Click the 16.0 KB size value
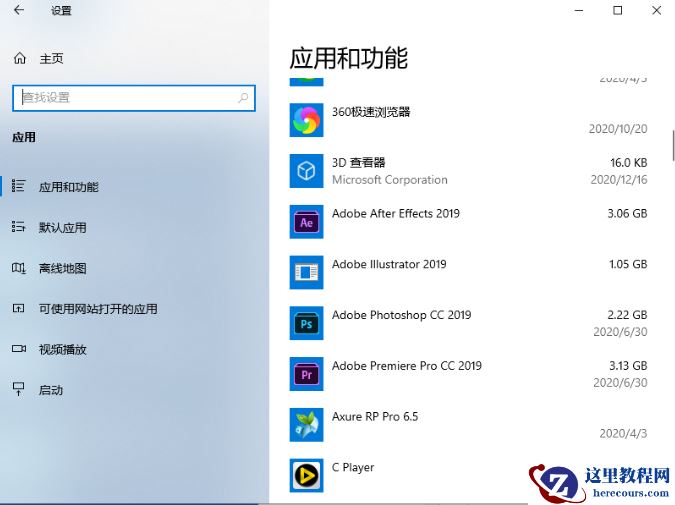675x505 pixels. (629, 163)
